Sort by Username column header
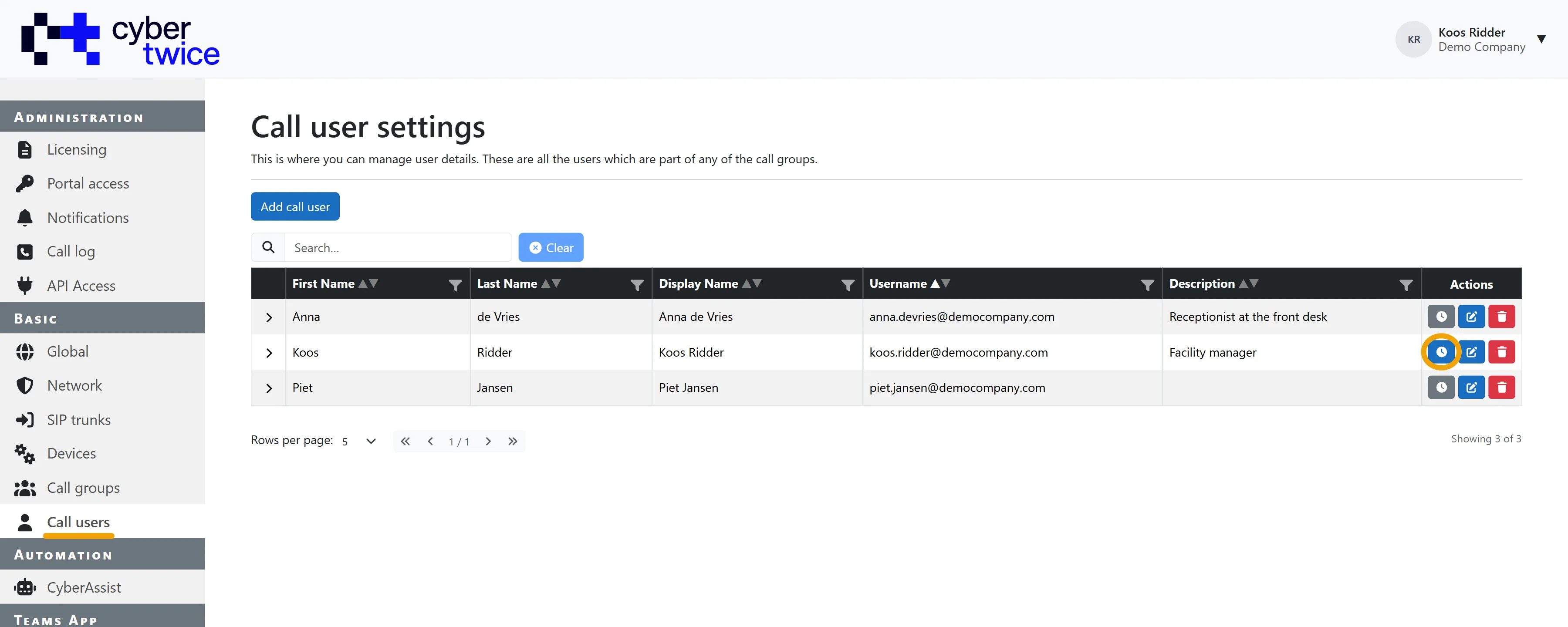The width and height of the screenshot is (1568, 627). 909,283
